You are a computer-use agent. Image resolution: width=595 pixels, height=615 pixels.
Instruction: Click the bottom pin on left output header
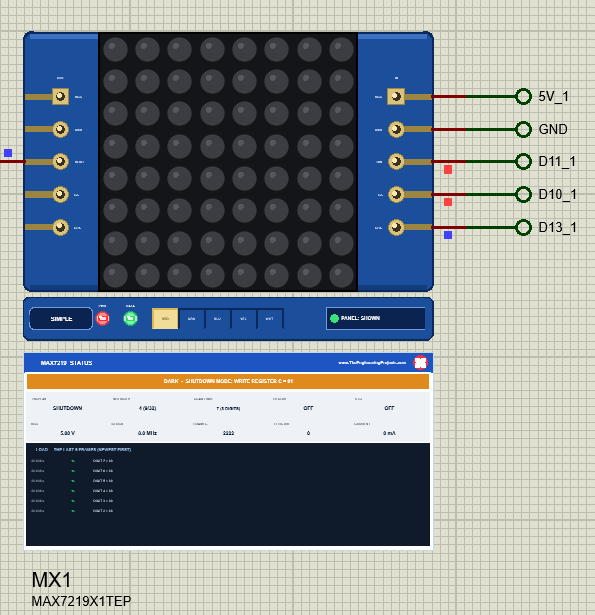click(x=60, y=227)
